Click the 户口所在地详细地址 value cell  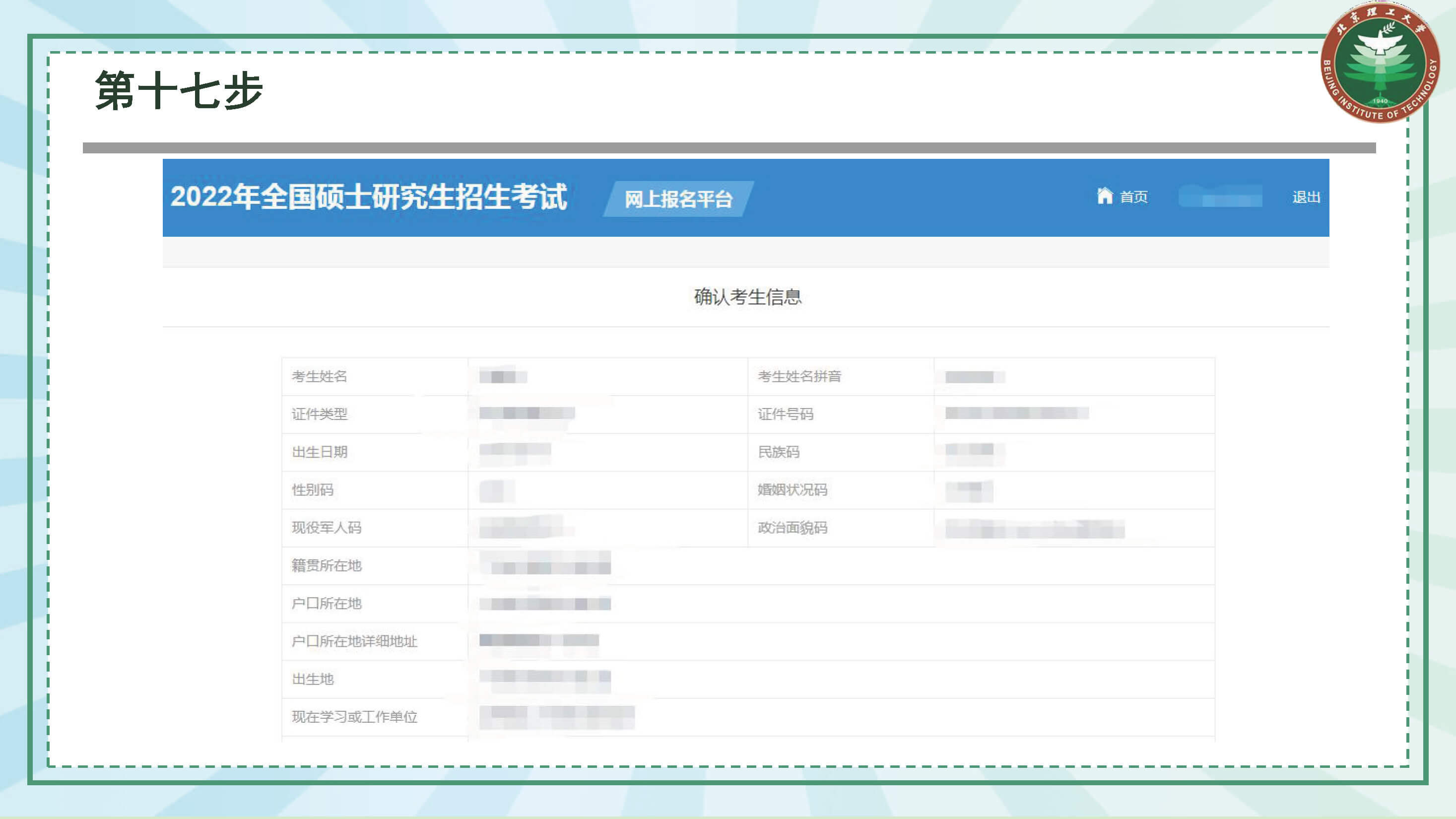click(538, 640)
